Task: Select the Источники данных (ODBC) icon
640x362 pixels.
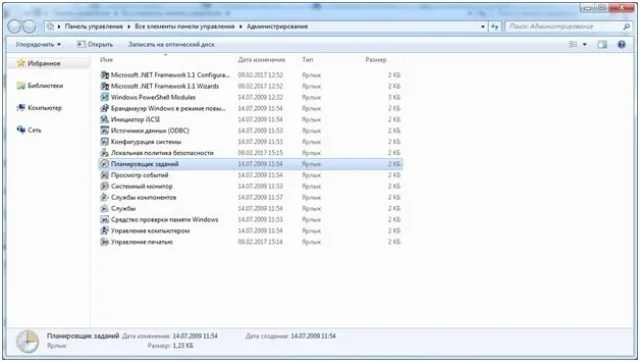Action: pos(104,131)
